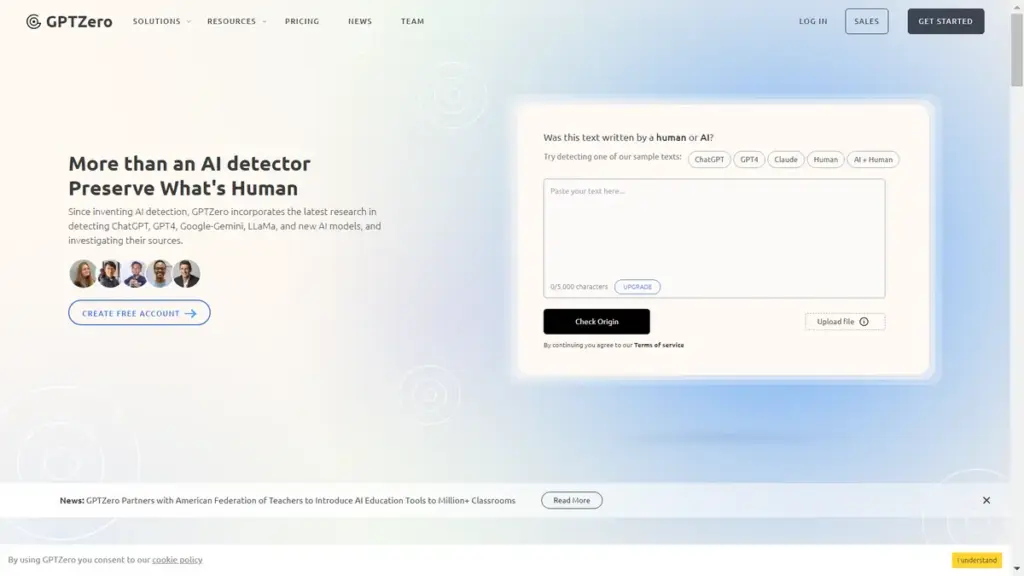
Task: Select the GPT4 sample text
Action: [749, 159]
